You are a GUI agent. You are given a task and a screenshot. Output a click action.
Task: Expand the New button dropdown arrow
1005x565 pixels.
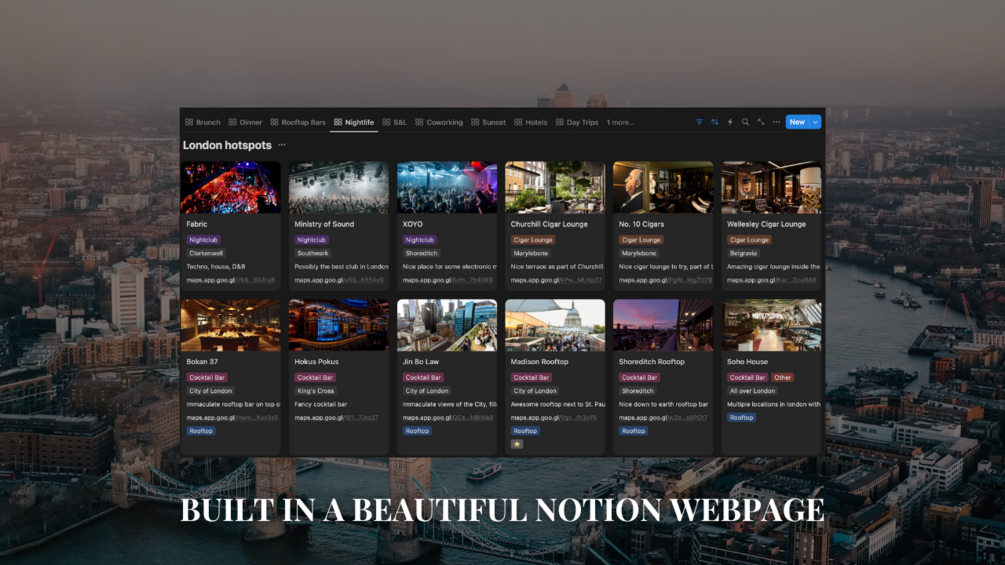coord(815,122)
